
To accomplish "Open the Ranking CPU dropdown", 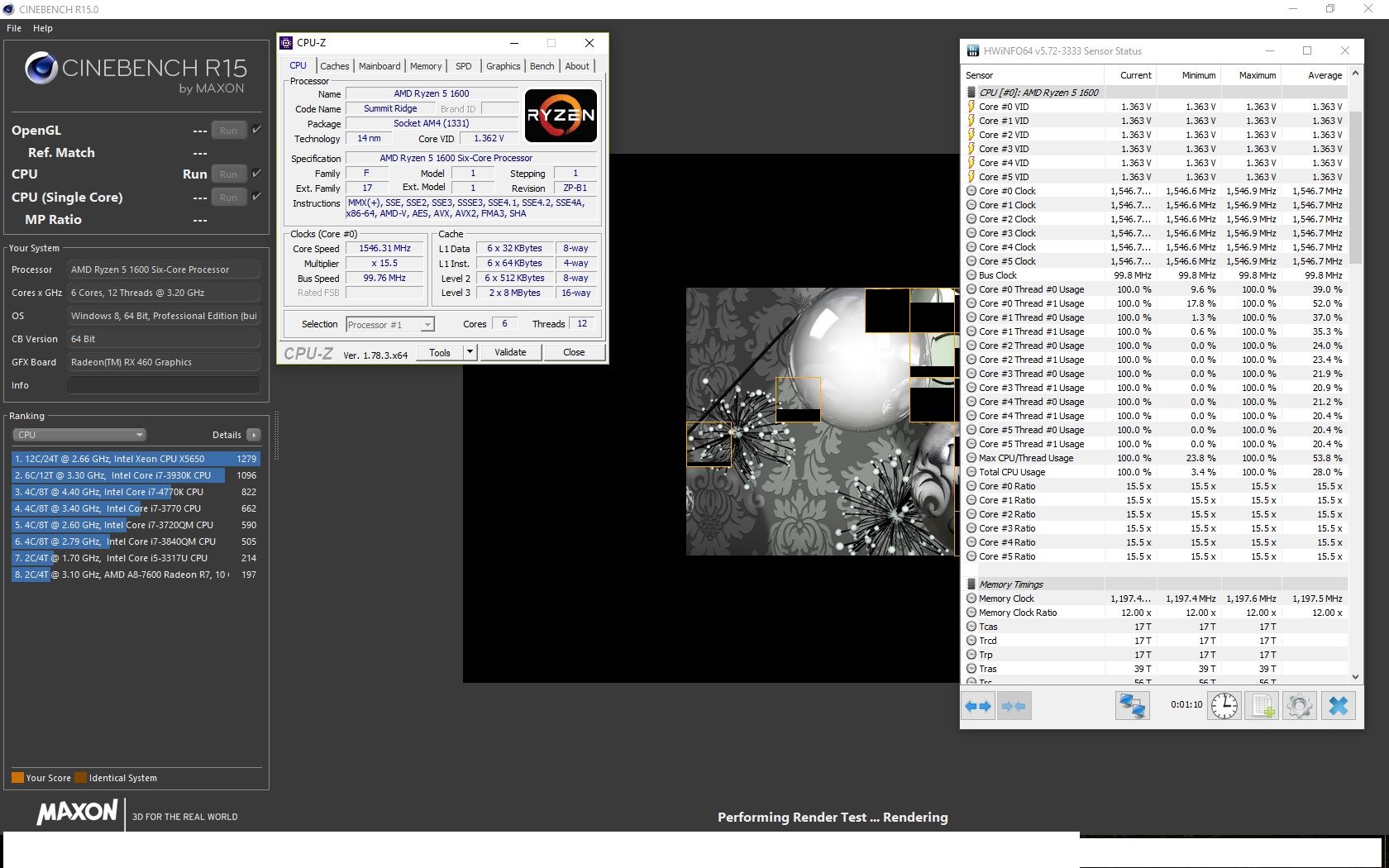I will (x=79, y=435).
